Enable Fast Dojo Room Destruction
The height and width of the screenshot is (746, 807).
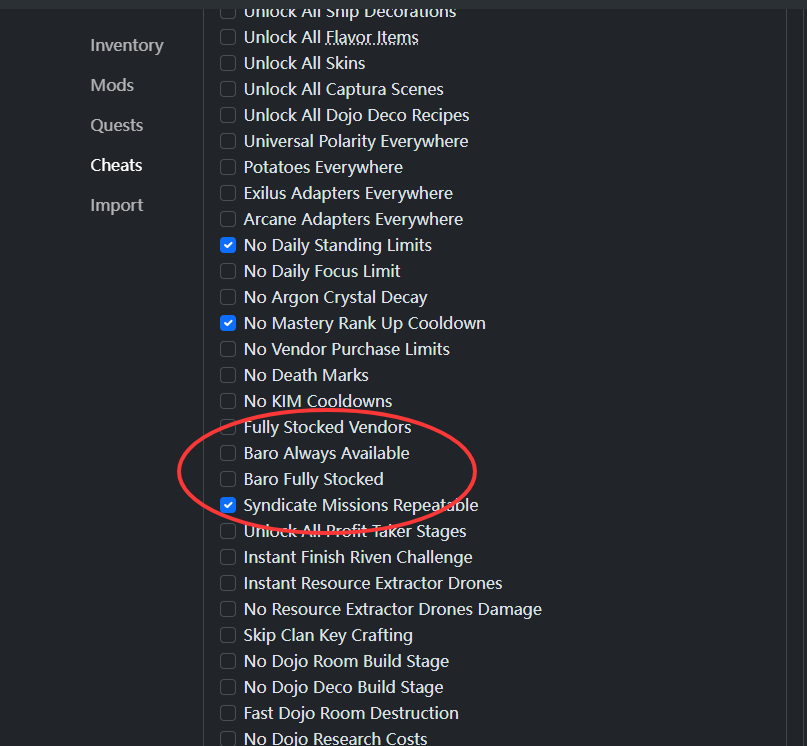coord(228,713)
